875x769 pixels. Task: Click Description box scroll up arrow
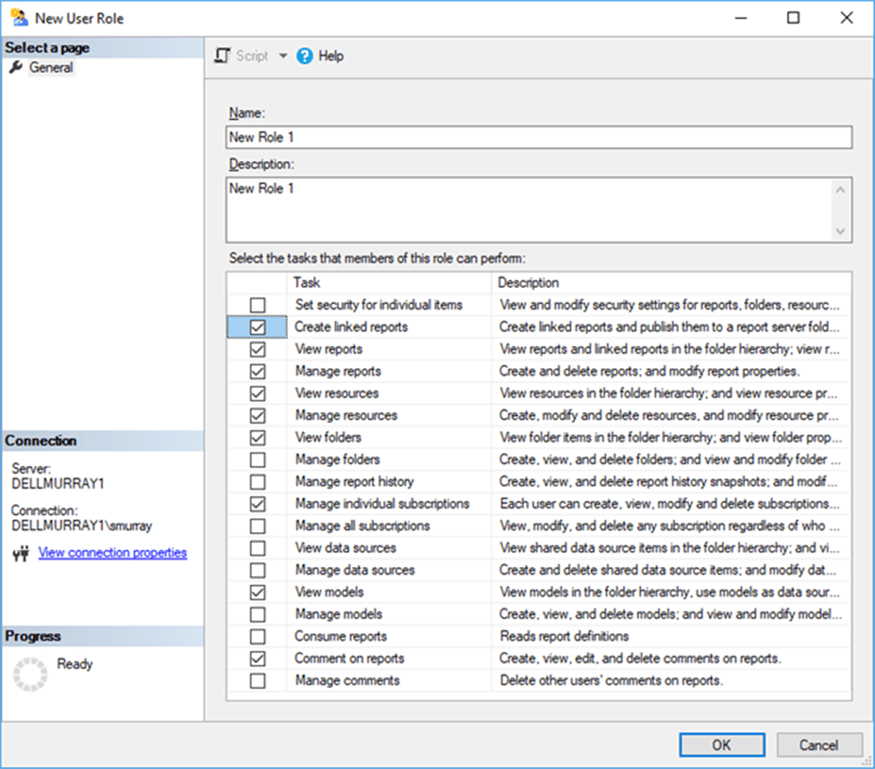(x=840, y=190)
